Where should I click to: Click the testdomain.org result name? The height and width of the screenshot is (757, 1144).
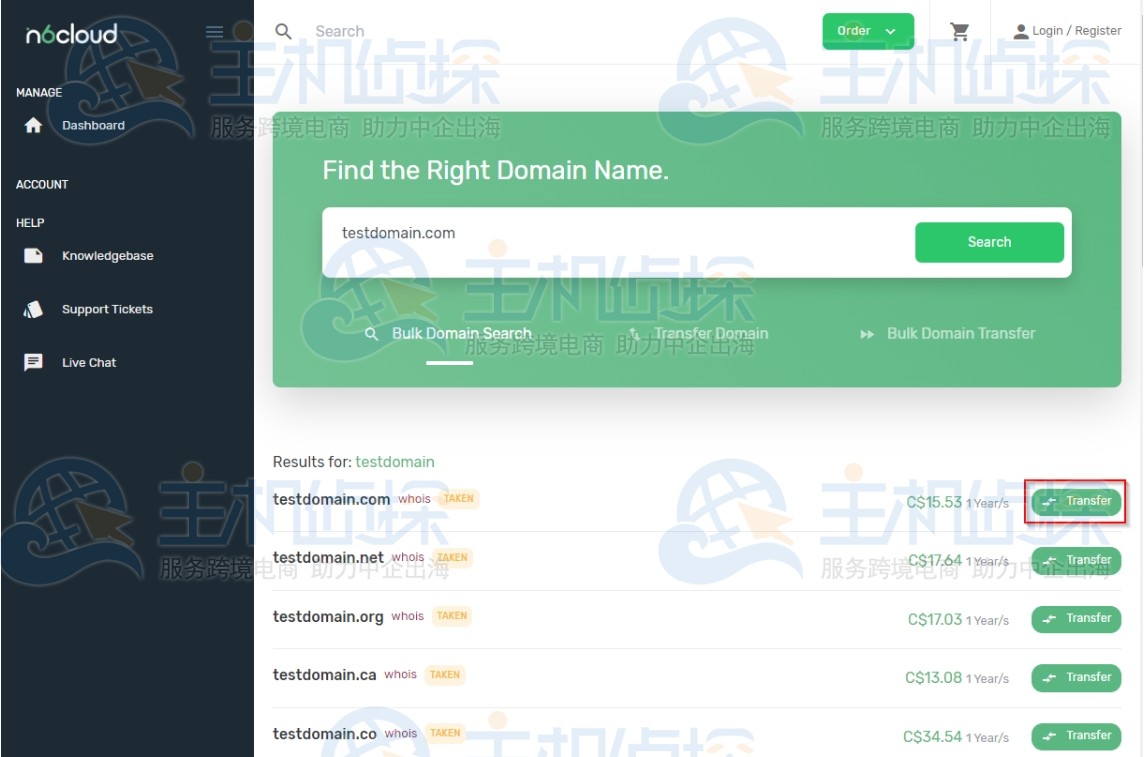[328, 617]
